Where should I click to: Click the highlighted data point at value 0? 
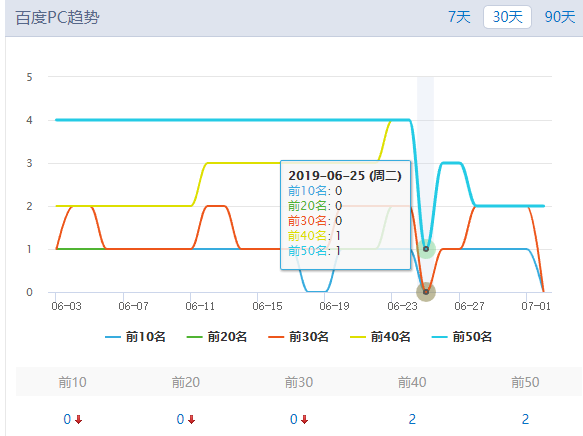426,292
